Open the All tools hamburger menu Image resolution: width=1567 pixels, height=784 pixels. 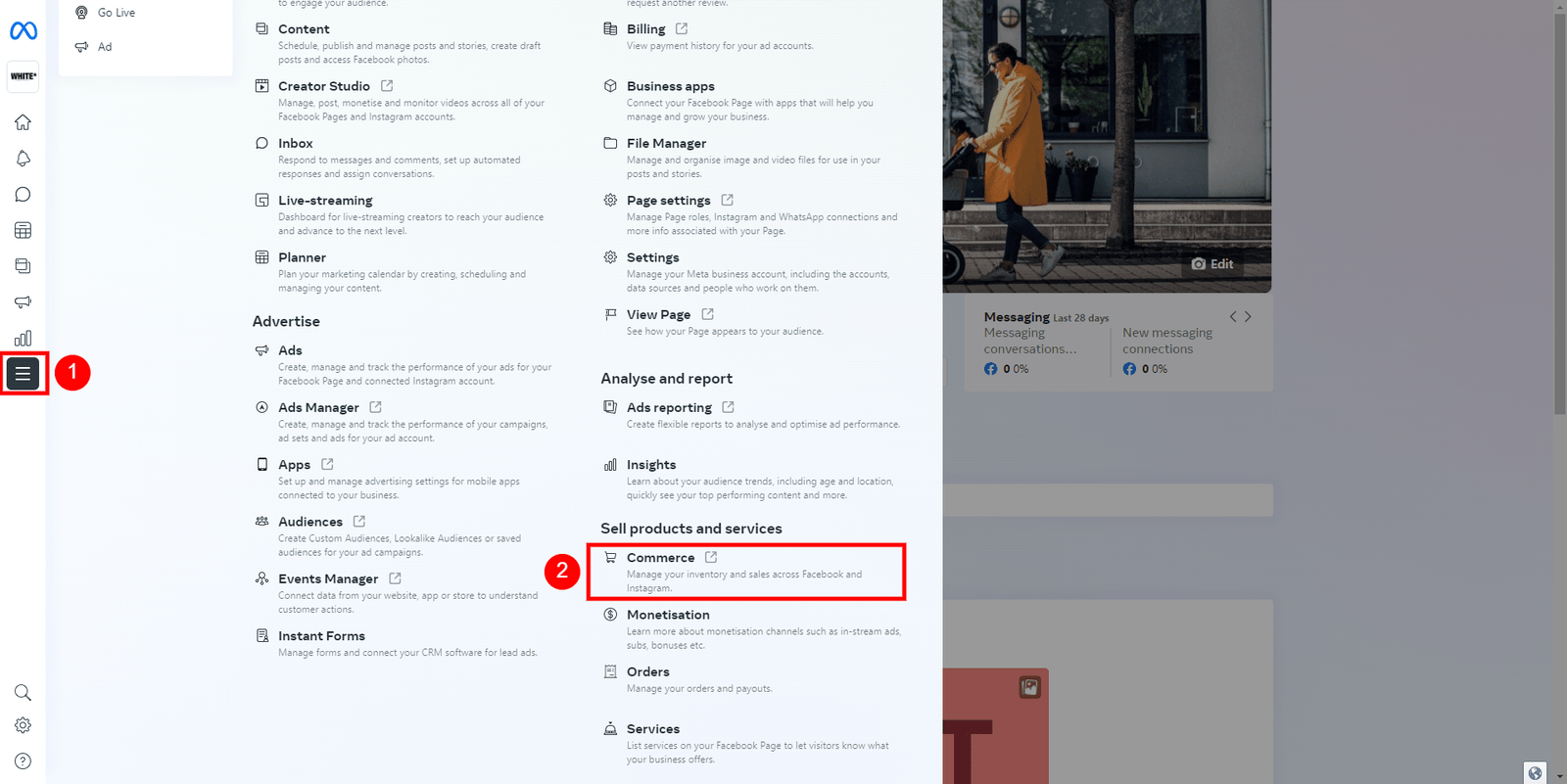pos(23,373)
